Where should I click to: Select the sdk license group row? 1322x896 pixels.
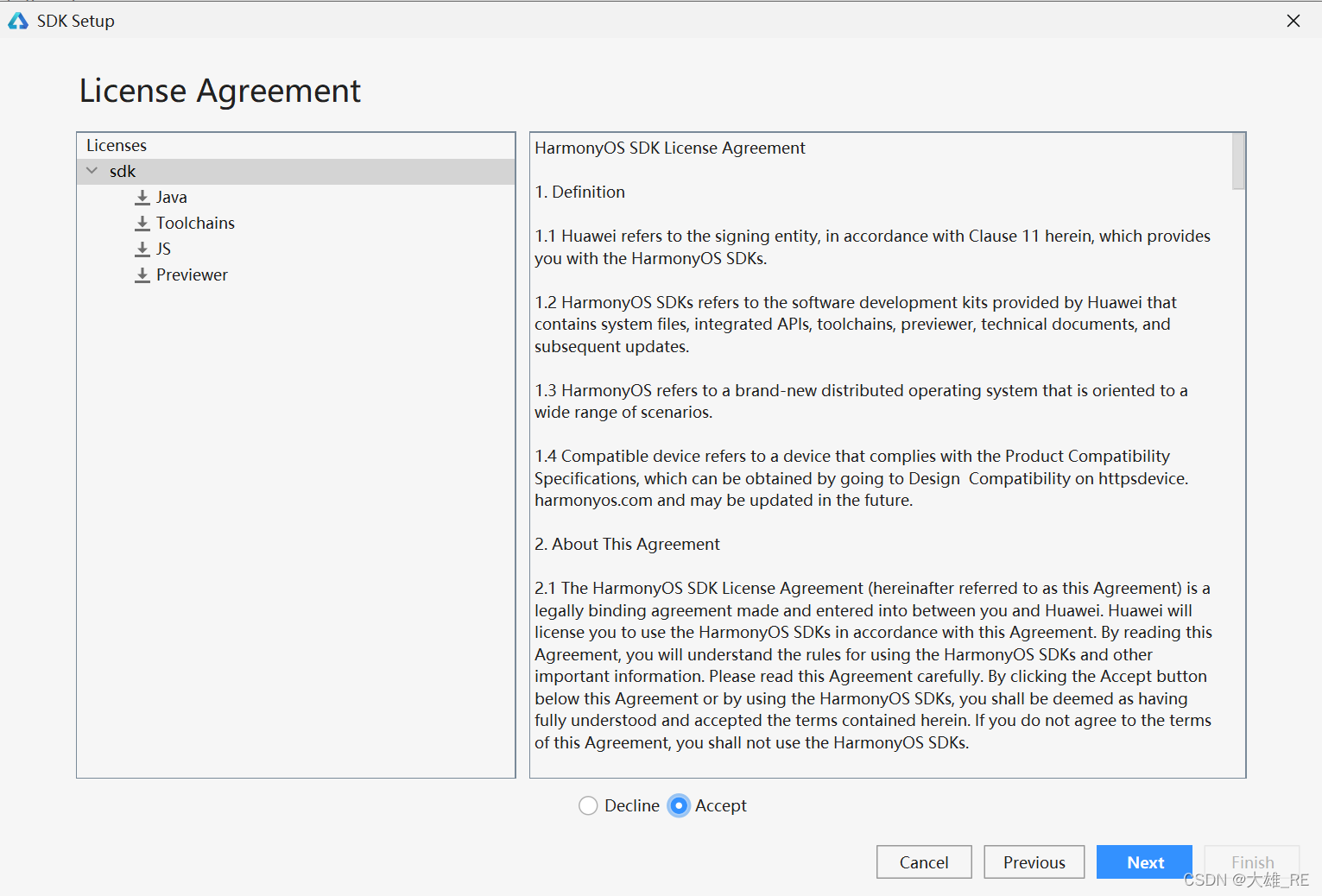pyautogui.click(x=296, y=171)
